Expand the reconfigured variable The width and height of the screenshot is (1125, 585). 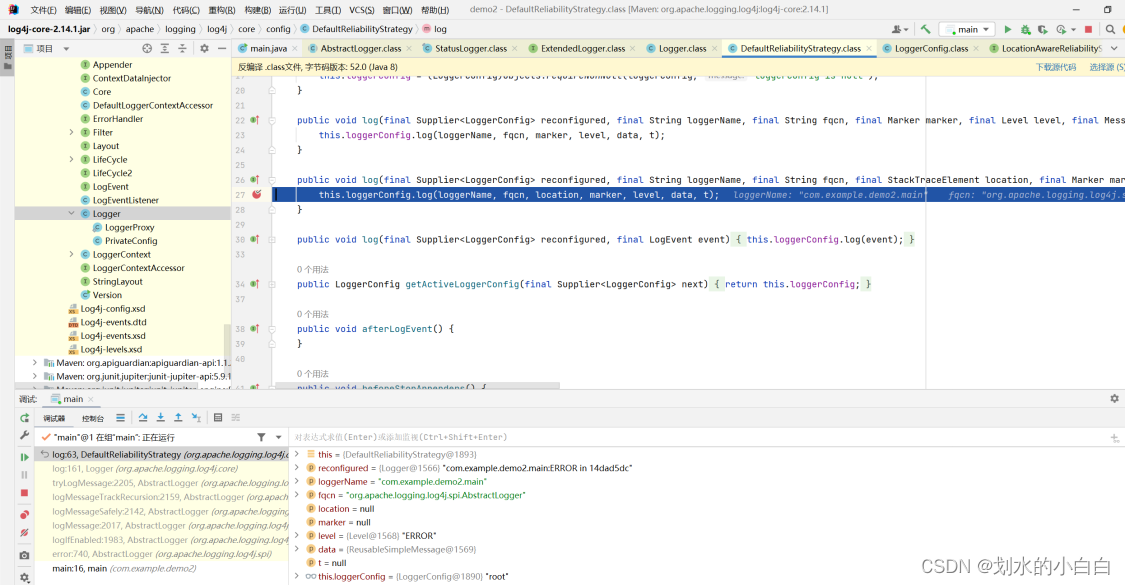pos(297,468)
